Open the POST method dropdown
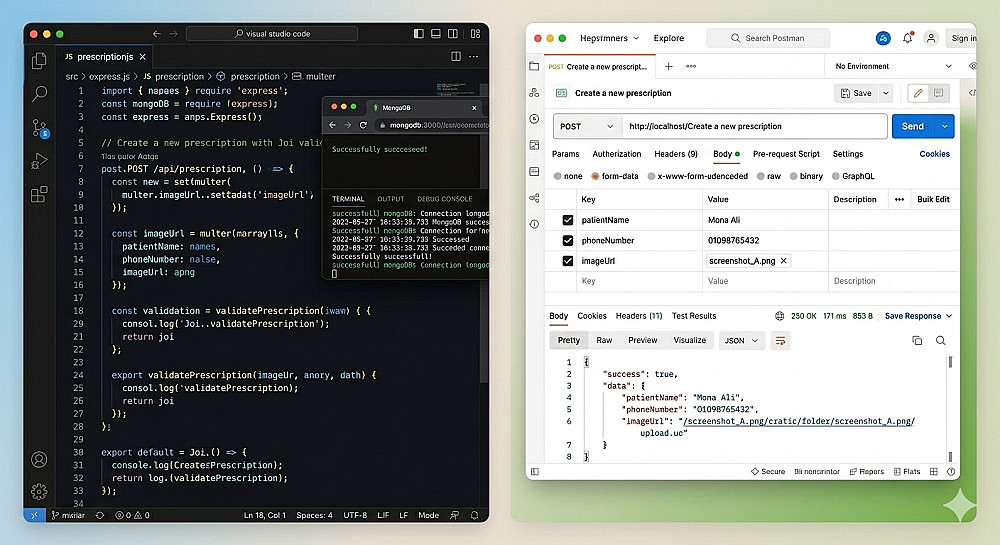The width and height of the screenshot is (1000, 545). (x=585, y=127)
